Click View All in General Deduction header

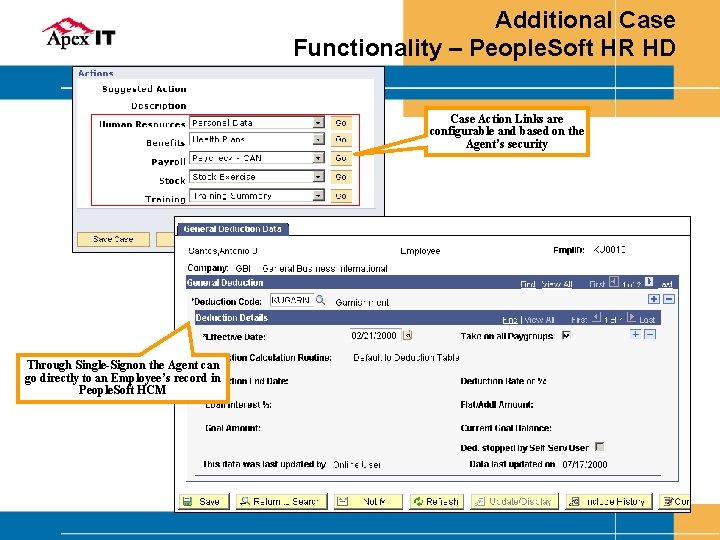[557, 284]
